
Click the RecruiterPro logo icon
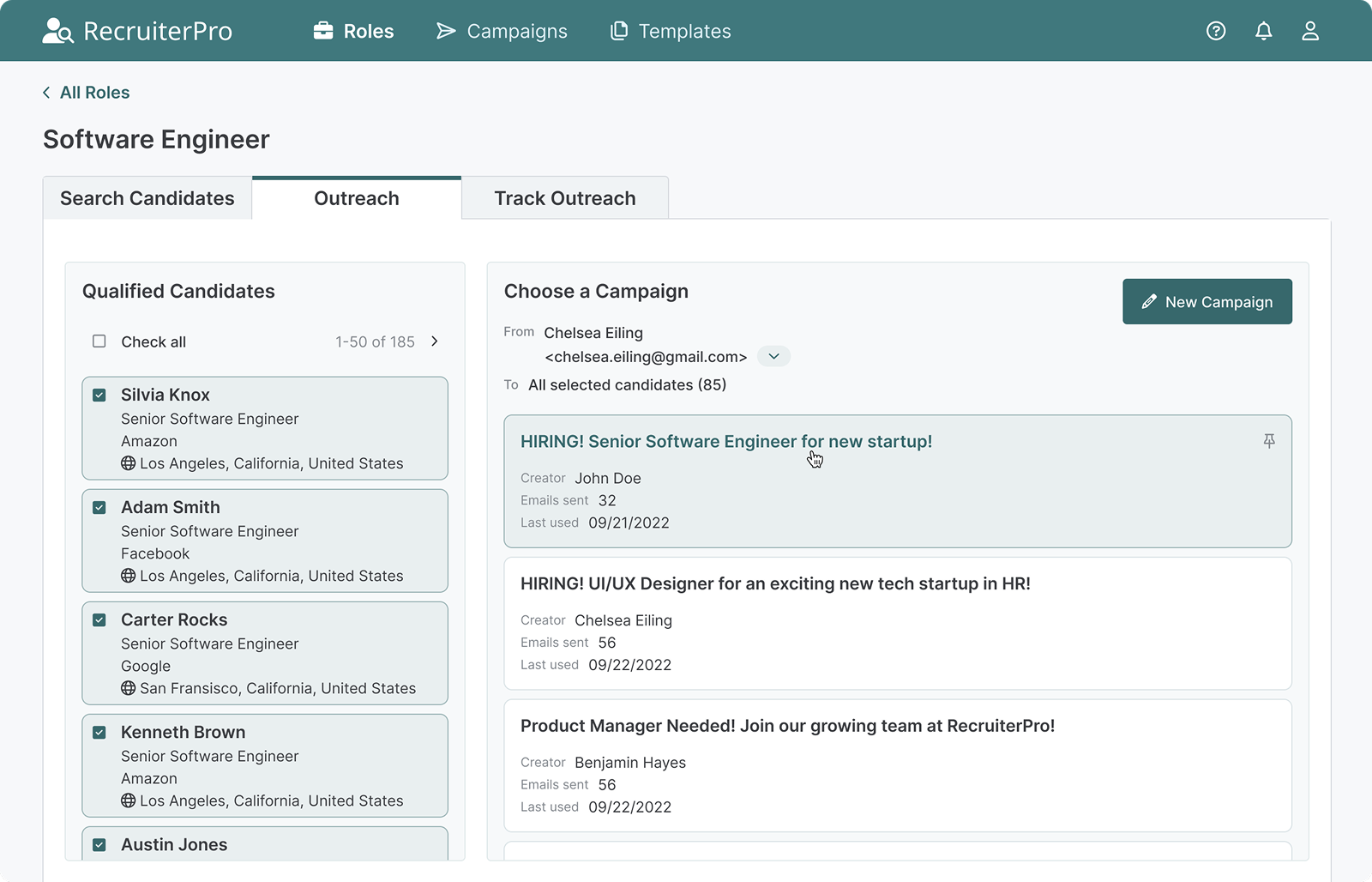pyautogui.click(x=57, y=31)
